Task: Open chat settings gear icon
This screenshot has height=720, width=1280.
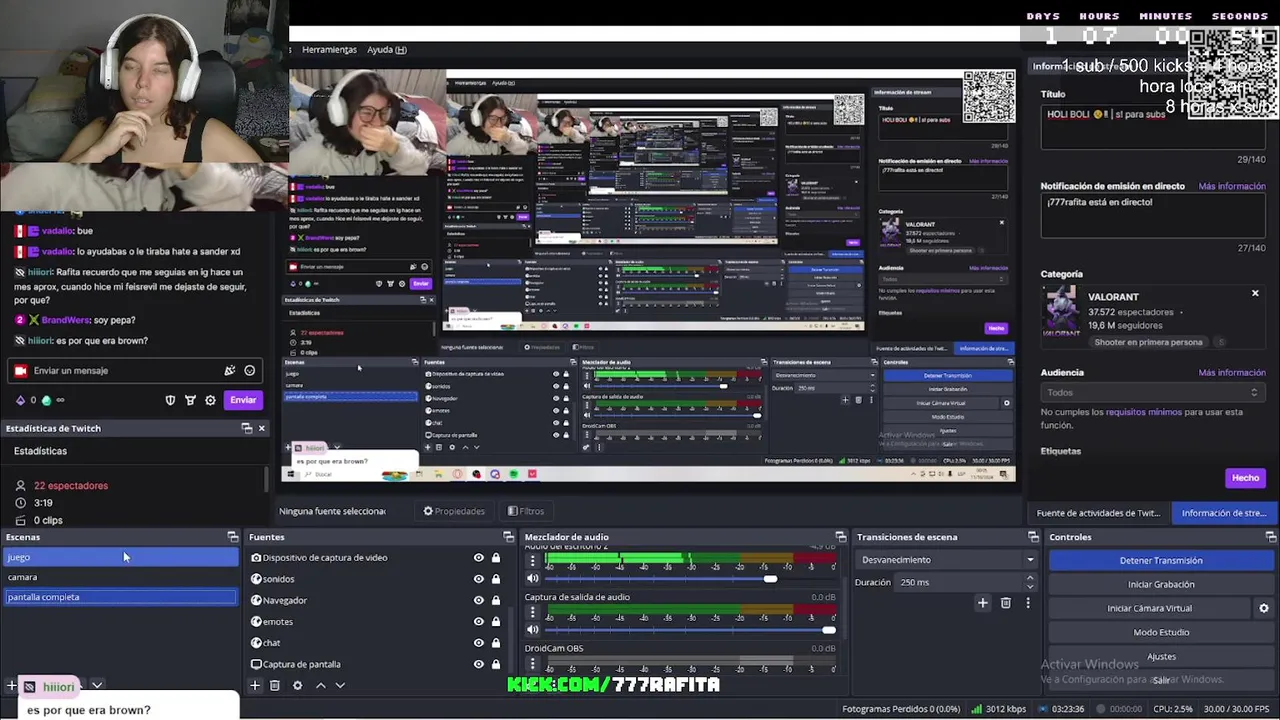Action: tap(210, 400)
